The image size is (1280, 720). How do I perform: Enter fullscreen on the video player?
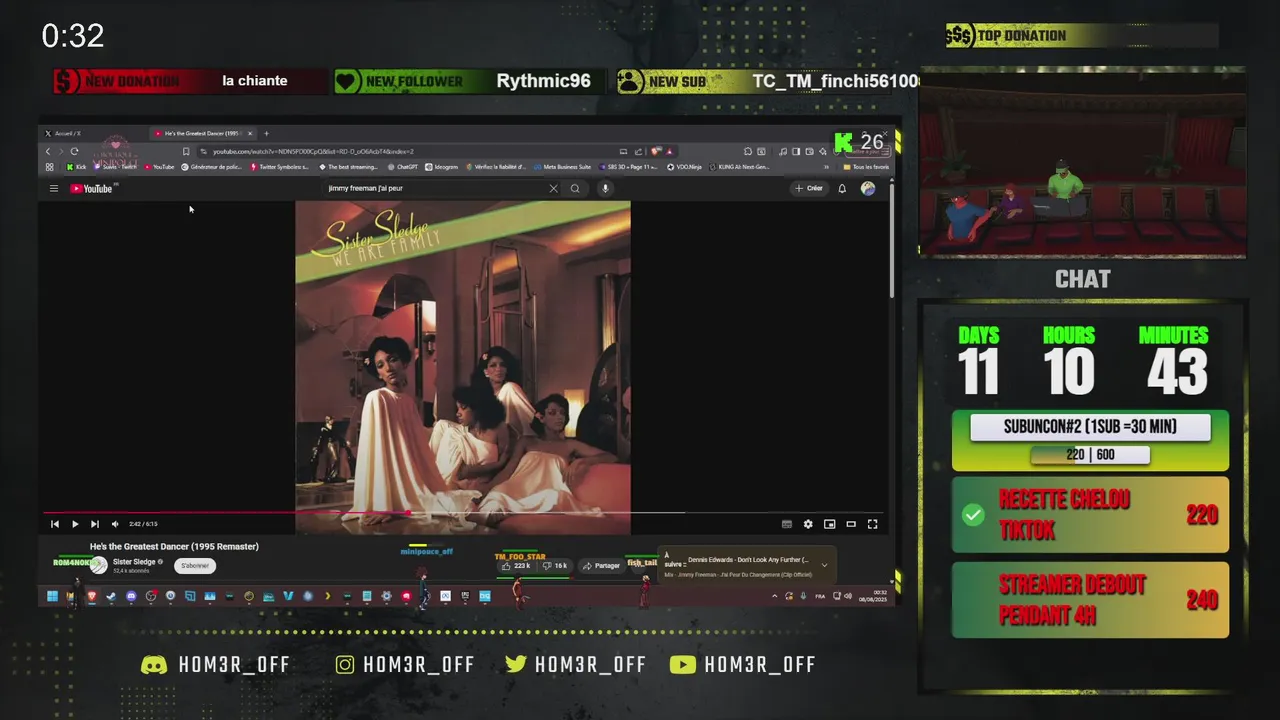point(872,524)
